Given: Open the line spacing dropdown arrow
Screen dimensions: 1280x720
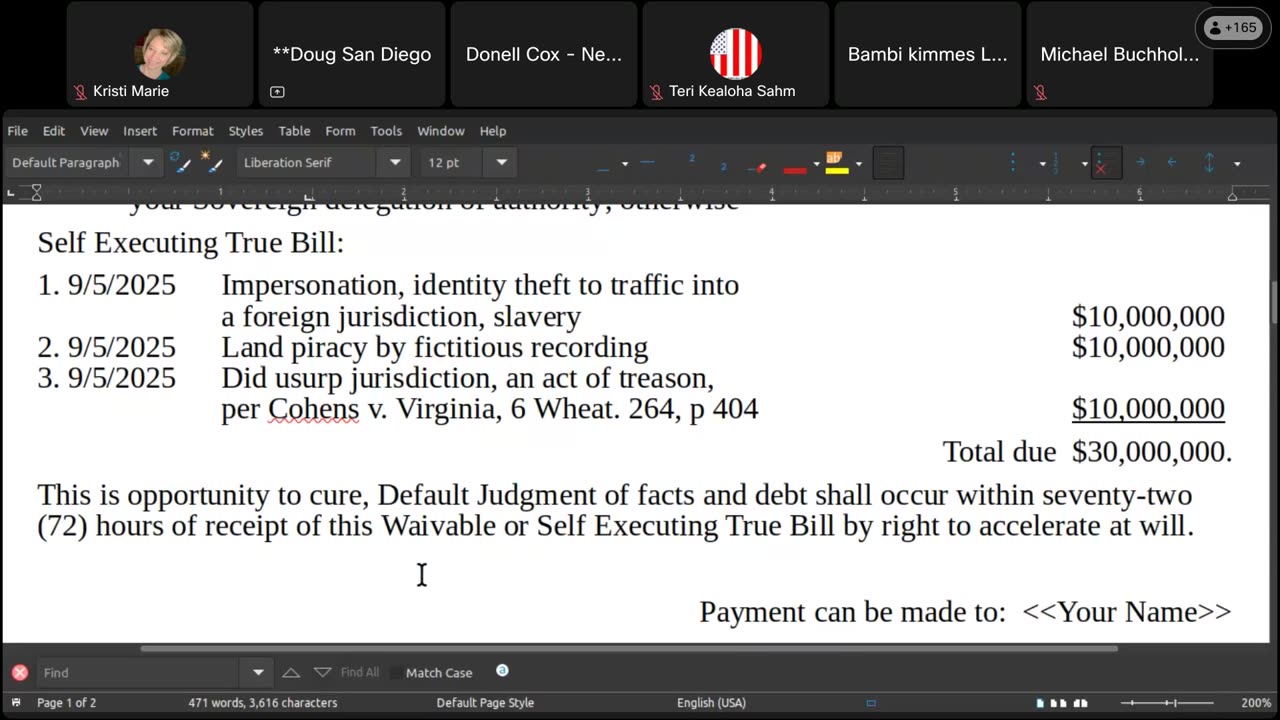Looking at the screenshot, I should click(x=1237, y=163).
